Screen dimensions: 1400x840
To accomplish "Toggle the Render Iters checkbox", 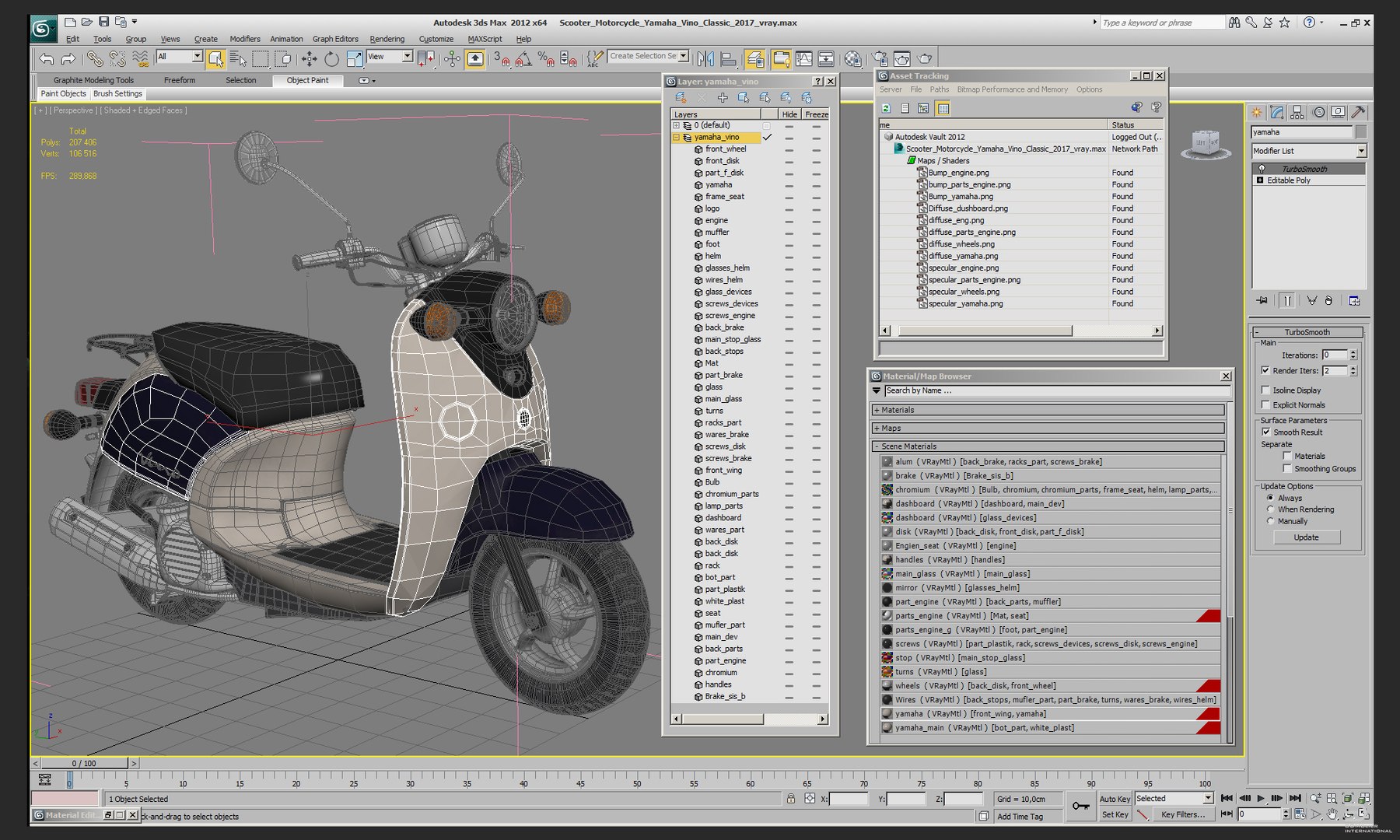I will pos(1265,371).
